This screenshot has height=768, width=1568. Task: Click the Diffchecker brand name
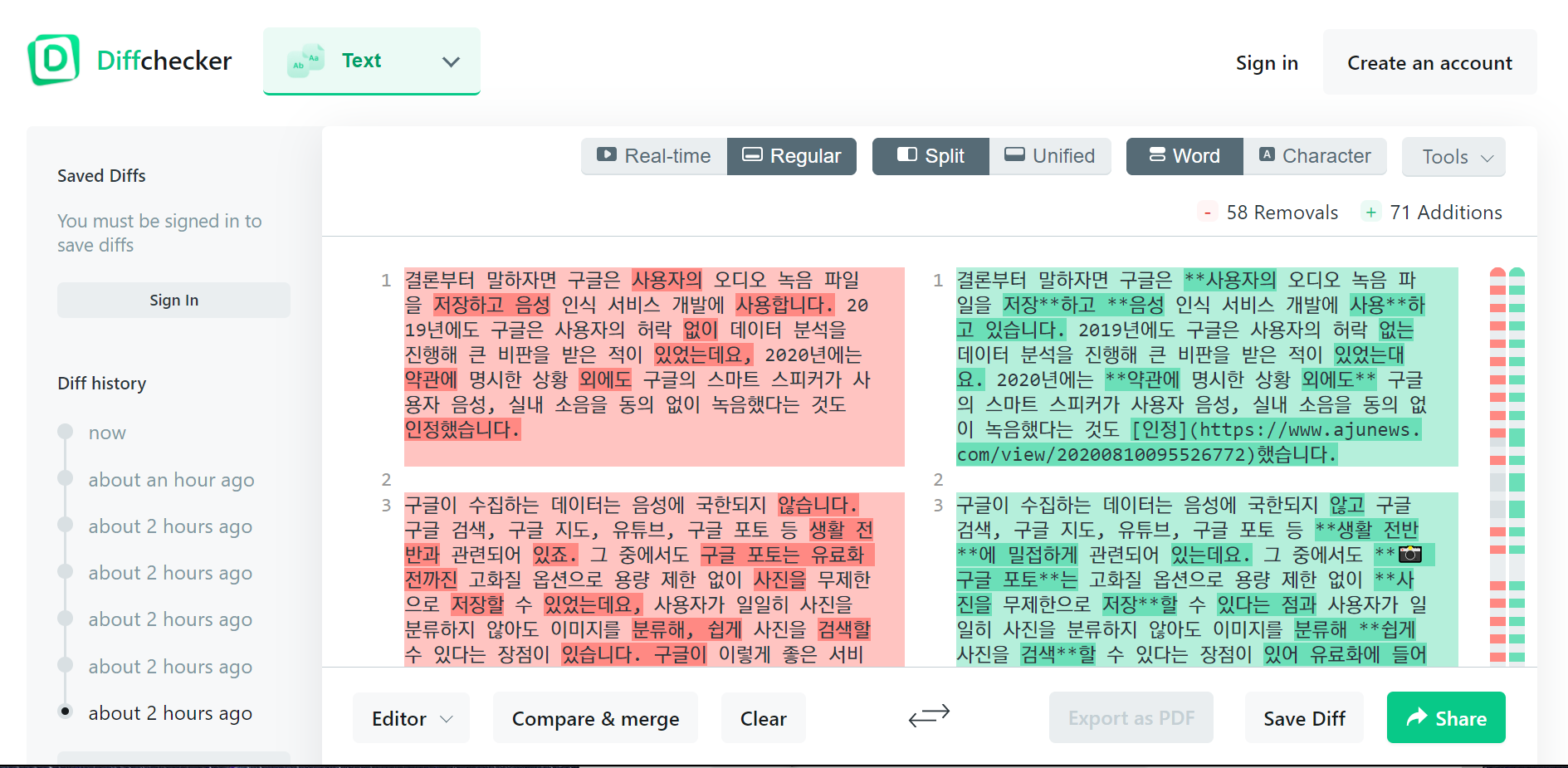[x=164, y=61]
